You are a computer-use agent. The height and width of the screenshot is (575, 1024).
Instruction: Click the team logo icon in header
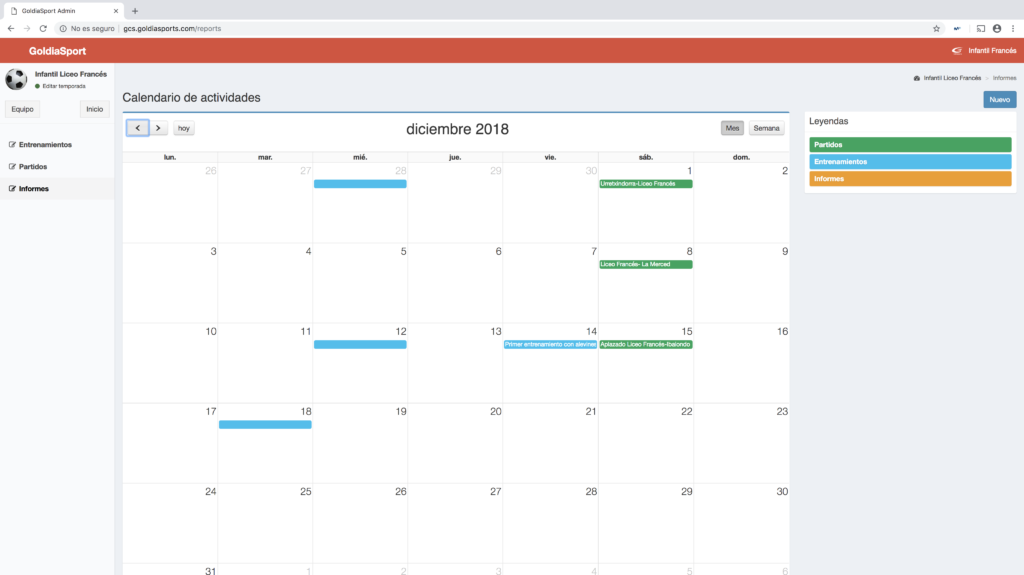[957, 50]
